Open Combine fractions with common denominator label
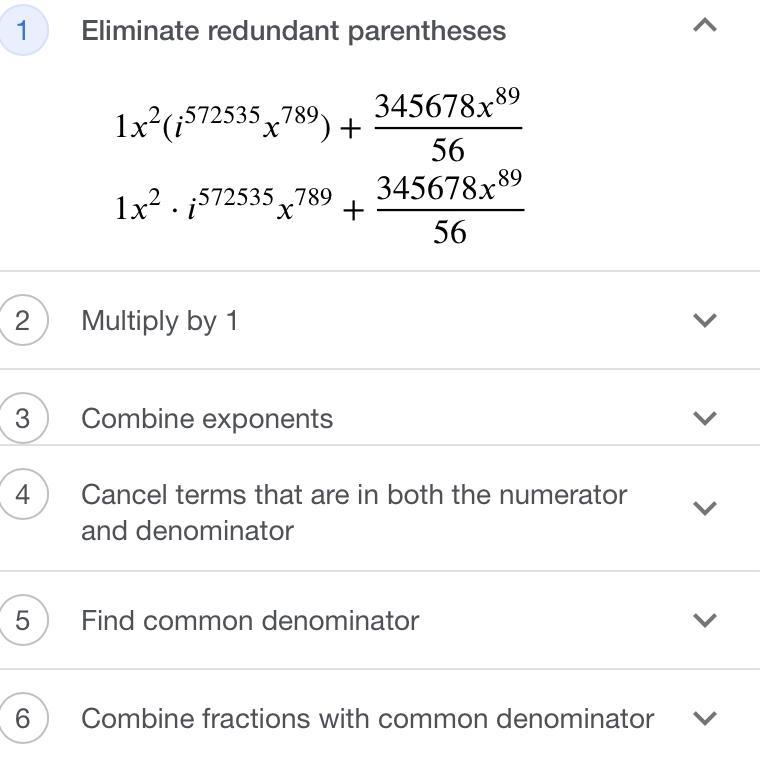This screenshot has width=760, height=761. click(x=367, y=718)
